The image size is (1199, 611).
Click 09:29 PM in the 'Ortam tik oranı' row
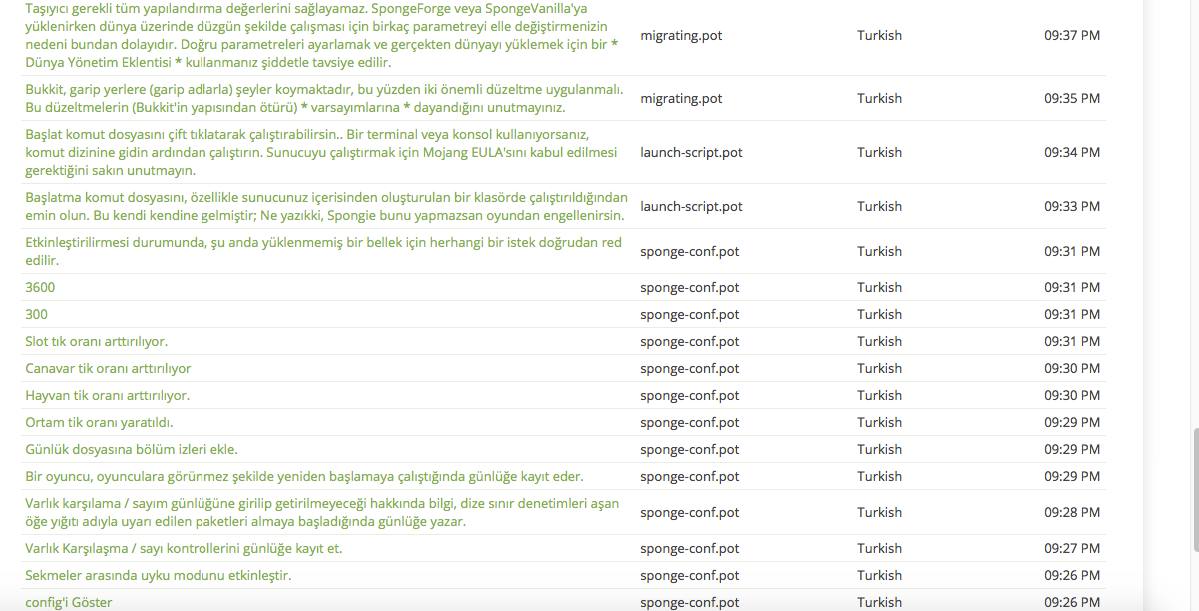tap(1072, 422)
